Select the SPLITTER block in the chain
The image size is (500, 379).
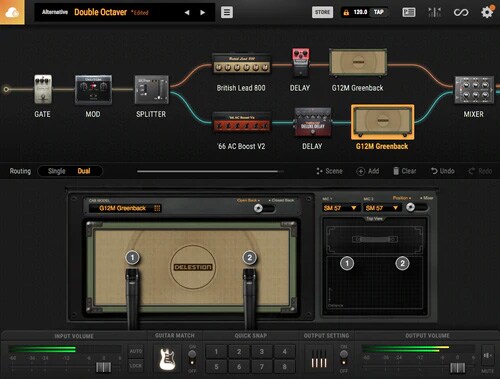coord(152,90)
